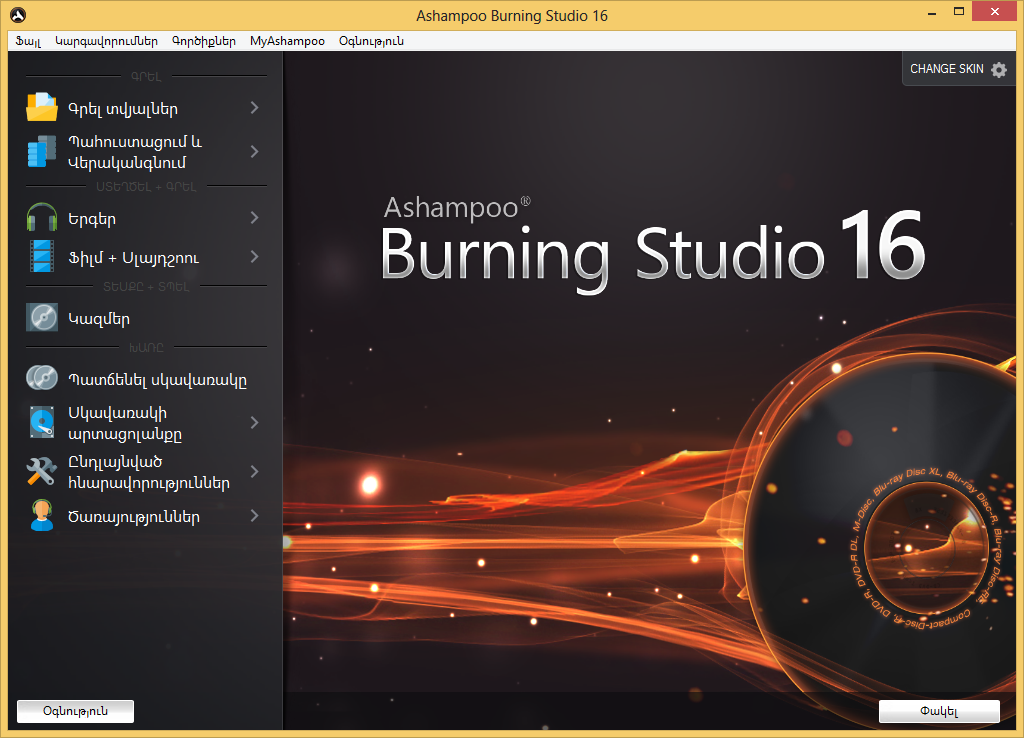This screenshot has height=738, width=1024.
Task: Open the Ֆայլ menu
Action: [x=28, y=41]
